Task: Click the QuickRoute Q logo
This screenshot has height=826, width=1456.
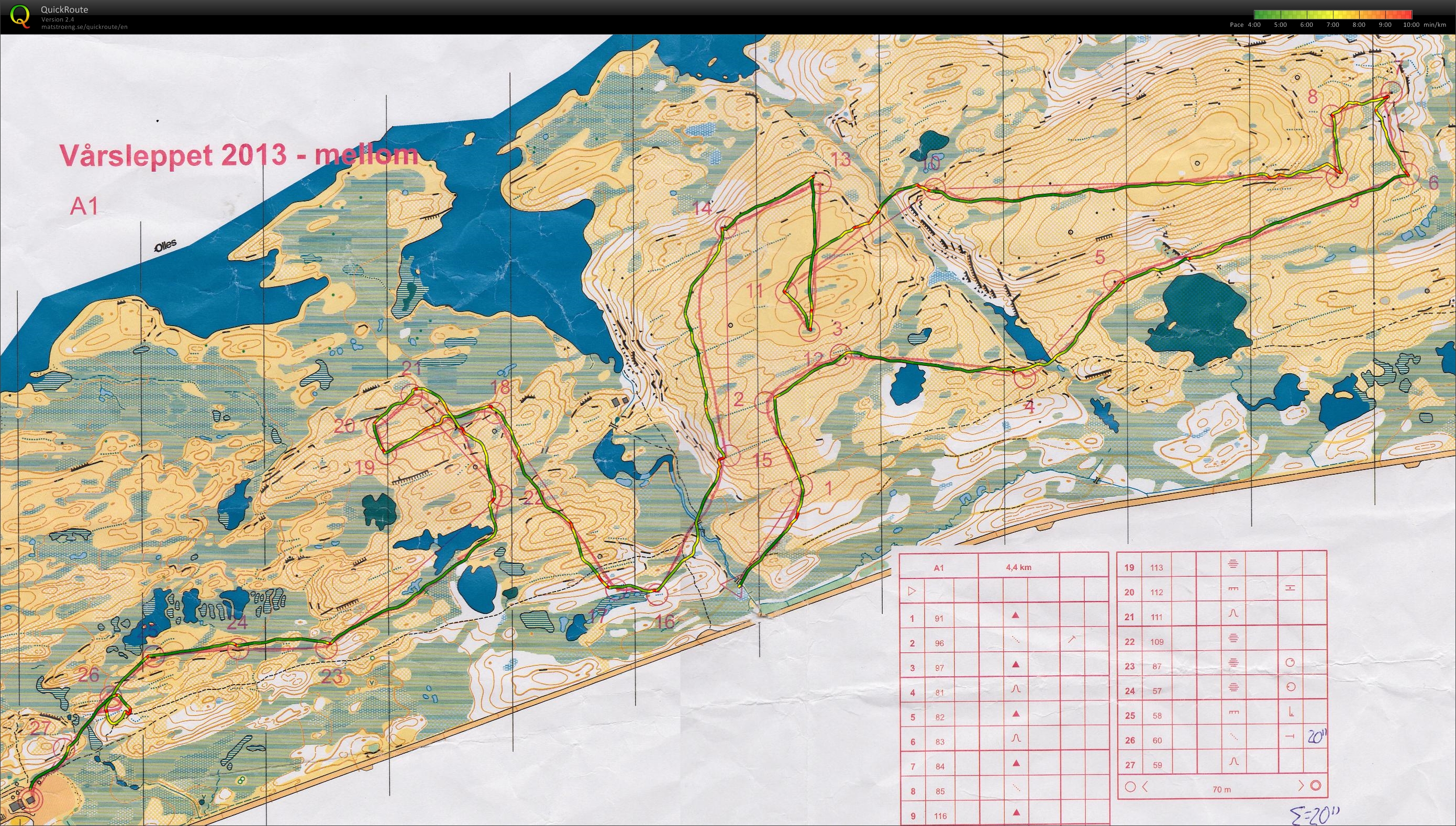Action: coord(20,16)
